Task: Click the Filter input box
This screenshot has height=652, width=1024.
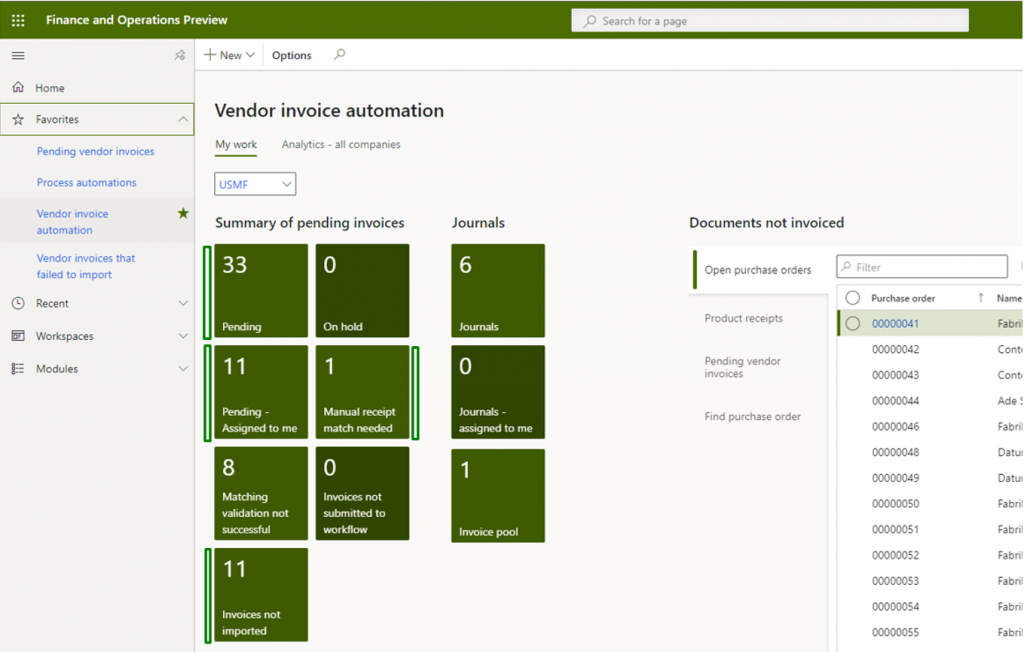Action: (x=921, y=267)
